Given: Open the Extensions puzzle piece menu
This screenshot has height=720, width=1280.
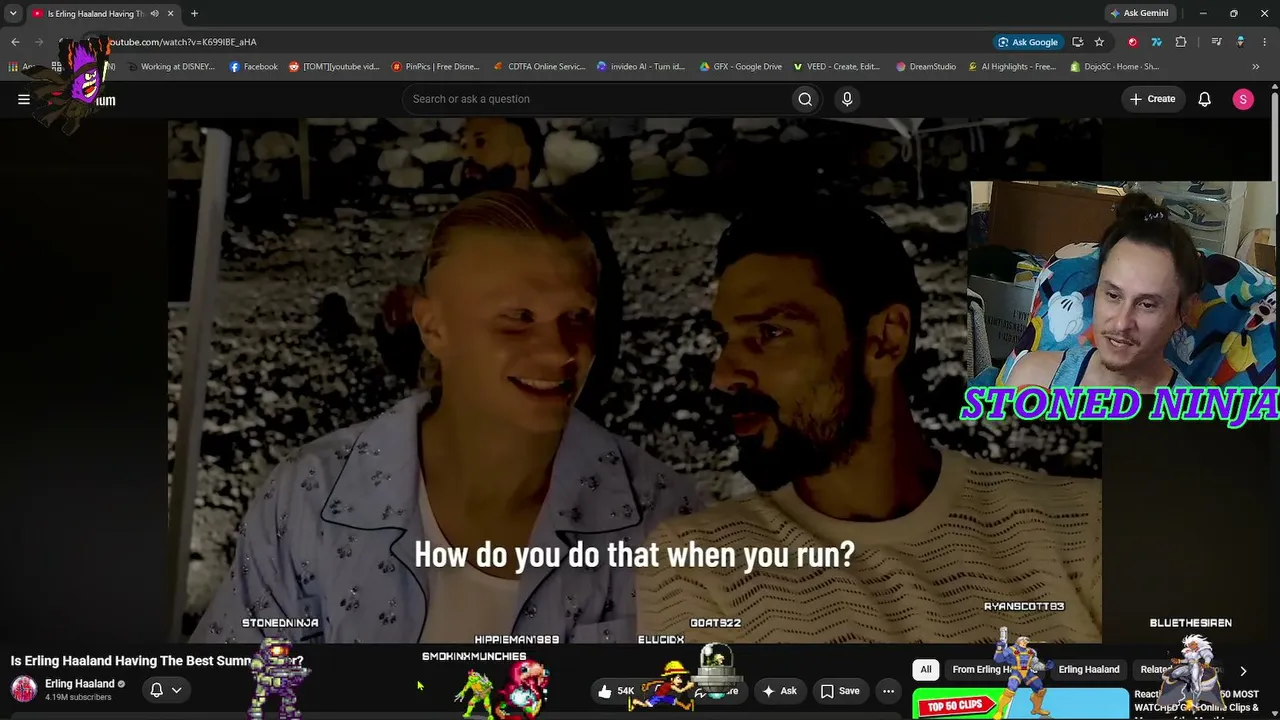Looking at the screenshot, I should (x=1181, y=42).
